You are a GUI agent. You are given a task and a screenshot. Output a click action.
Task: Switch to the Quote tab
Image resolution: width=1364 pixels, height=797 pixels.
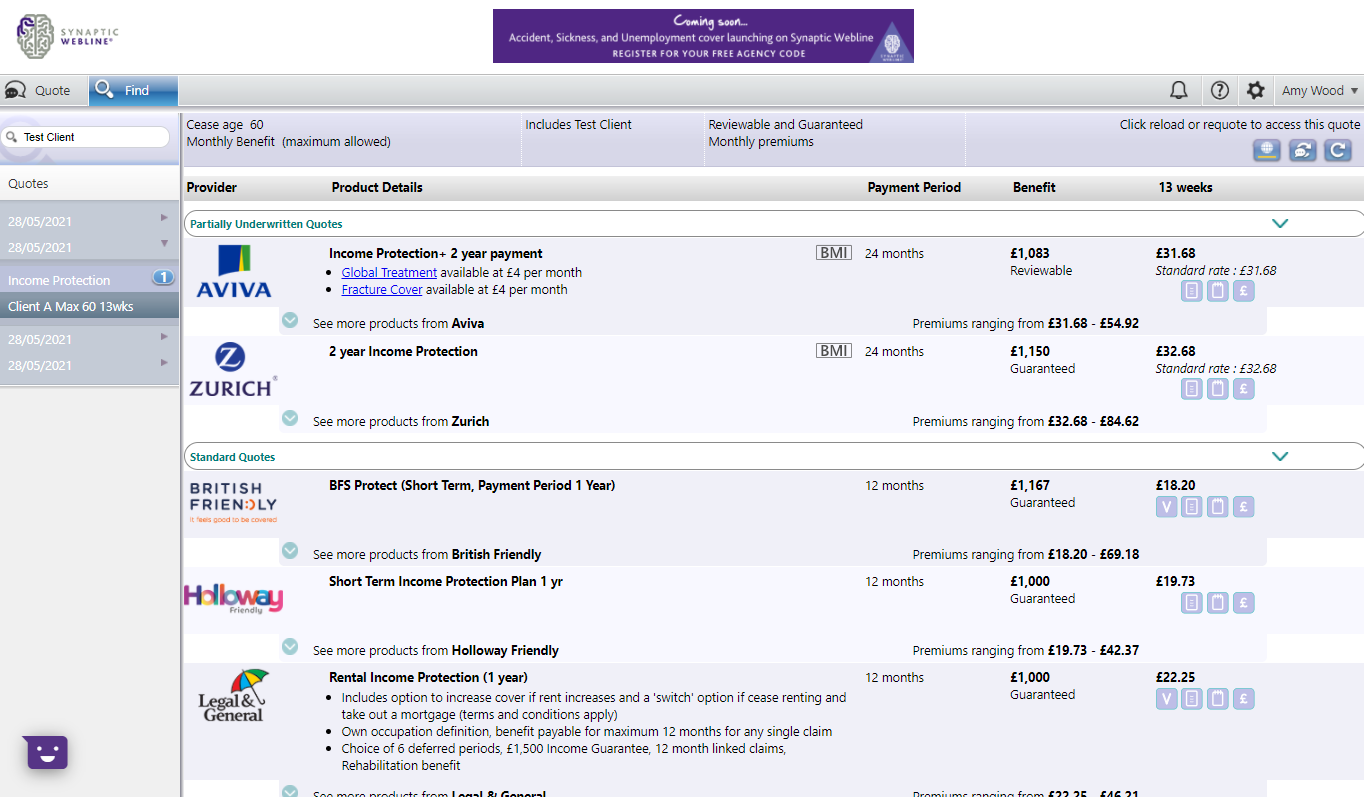point(44,90)
